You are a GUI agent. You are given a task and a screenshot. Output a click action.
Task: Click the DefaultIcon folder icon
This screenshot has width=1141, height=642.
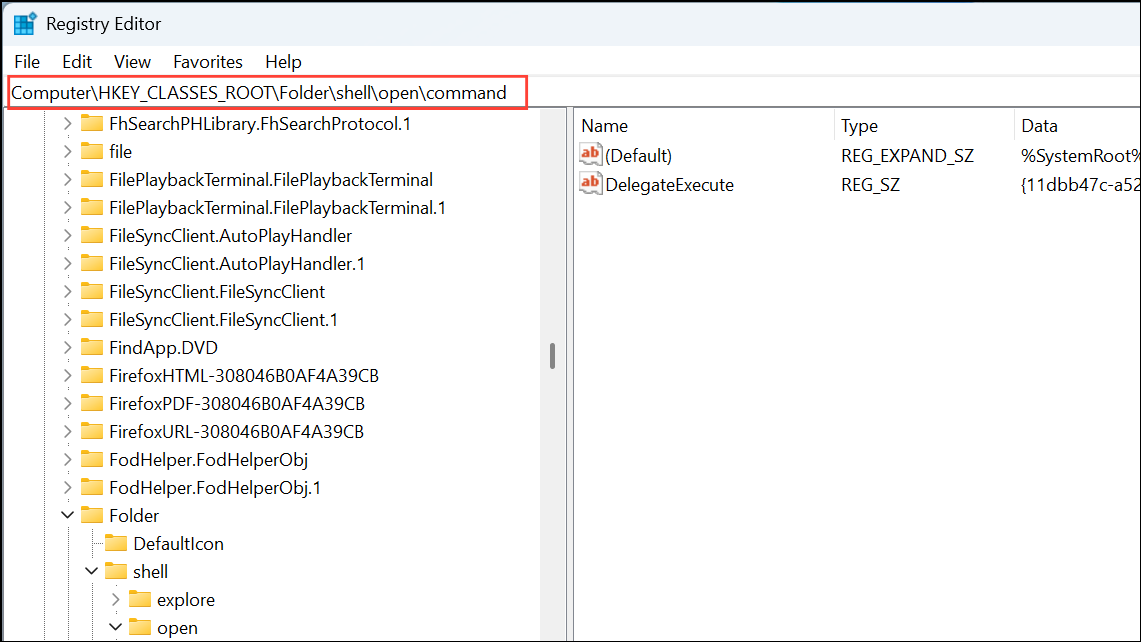(116, 544)
